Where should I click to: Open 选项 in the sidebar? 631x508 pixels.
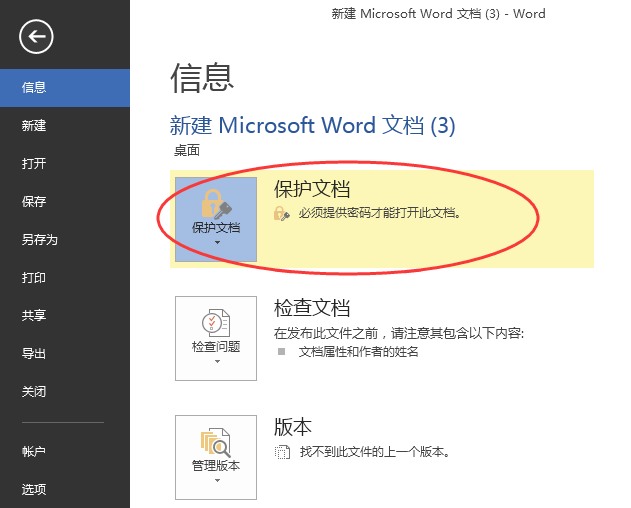pyautogui.click(x=65, y=489)
